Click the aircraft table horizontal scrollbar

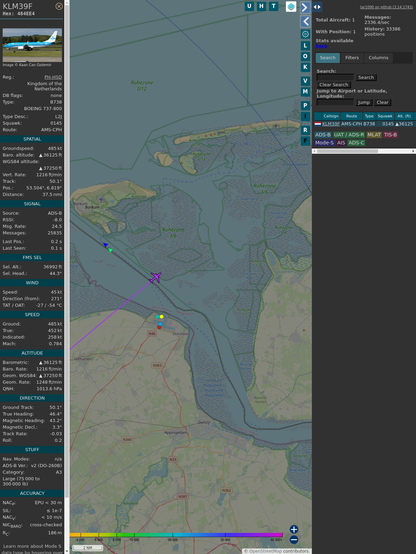364,151
